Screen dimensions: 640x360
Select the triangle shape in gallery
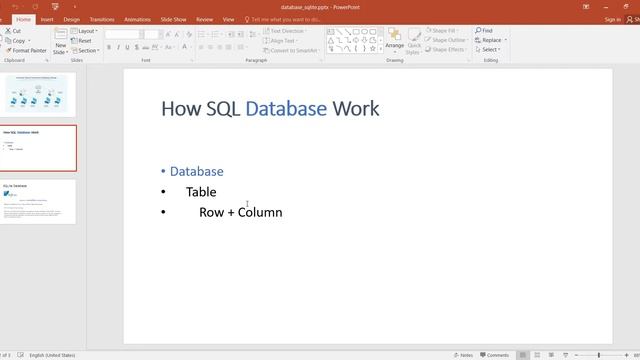[331, 40]
